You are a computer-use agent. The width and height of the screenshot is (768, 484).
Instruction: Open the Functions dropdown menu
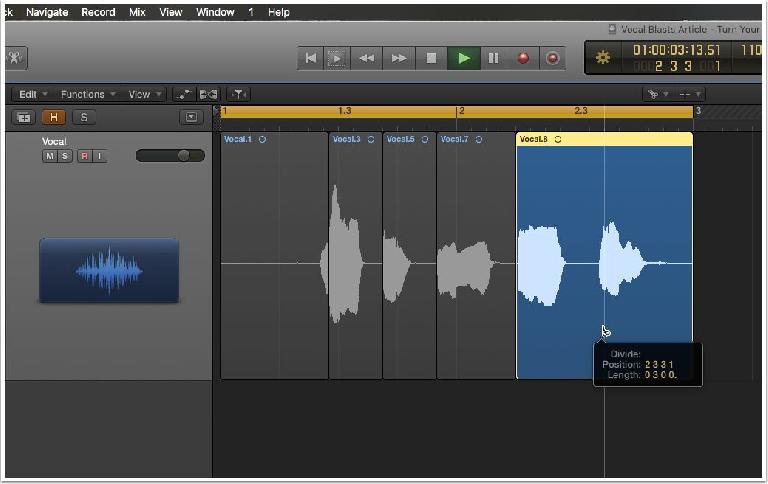point(88,94)
